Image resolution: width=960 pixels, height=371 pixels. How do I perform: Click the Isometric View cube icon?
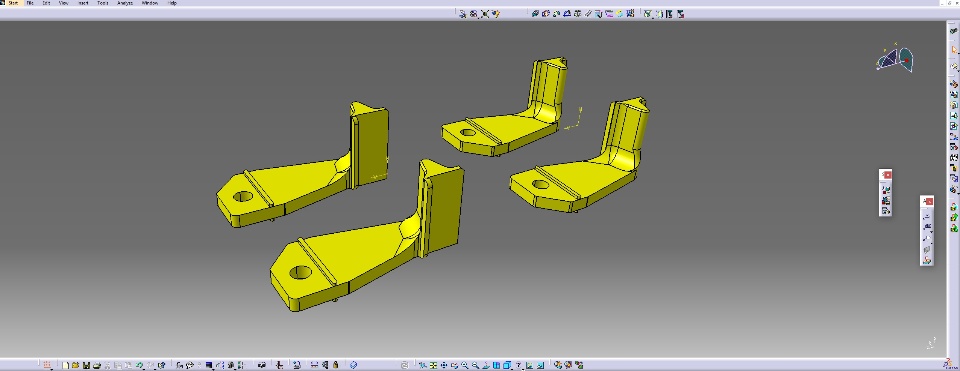tap(506, 365)
